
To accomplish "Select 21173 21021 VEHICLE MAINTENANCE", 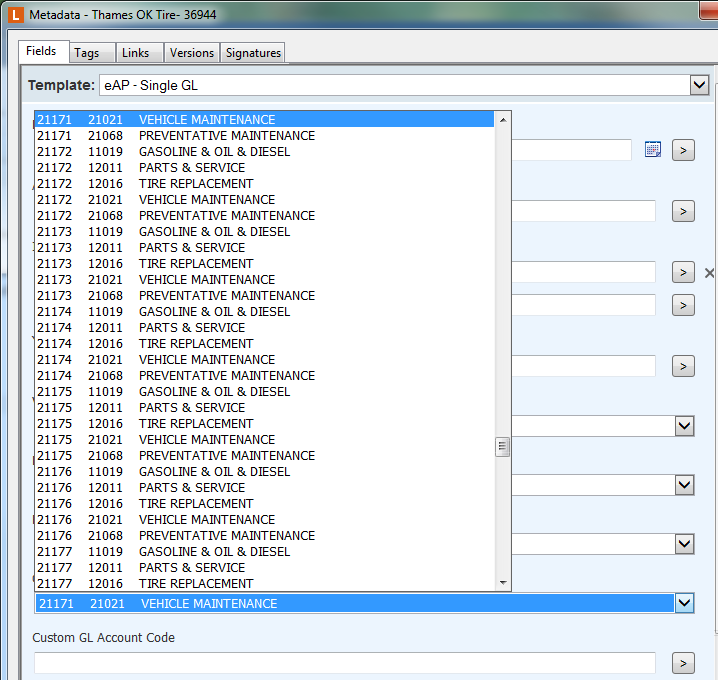I will coord(265,279).
